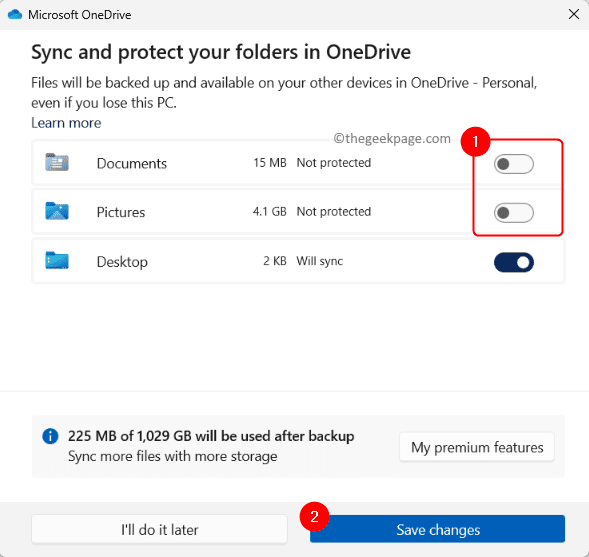Viewport: 589px width, 557px height.
Task: Click the 4.1 GB size value
Action: (270, 211)
